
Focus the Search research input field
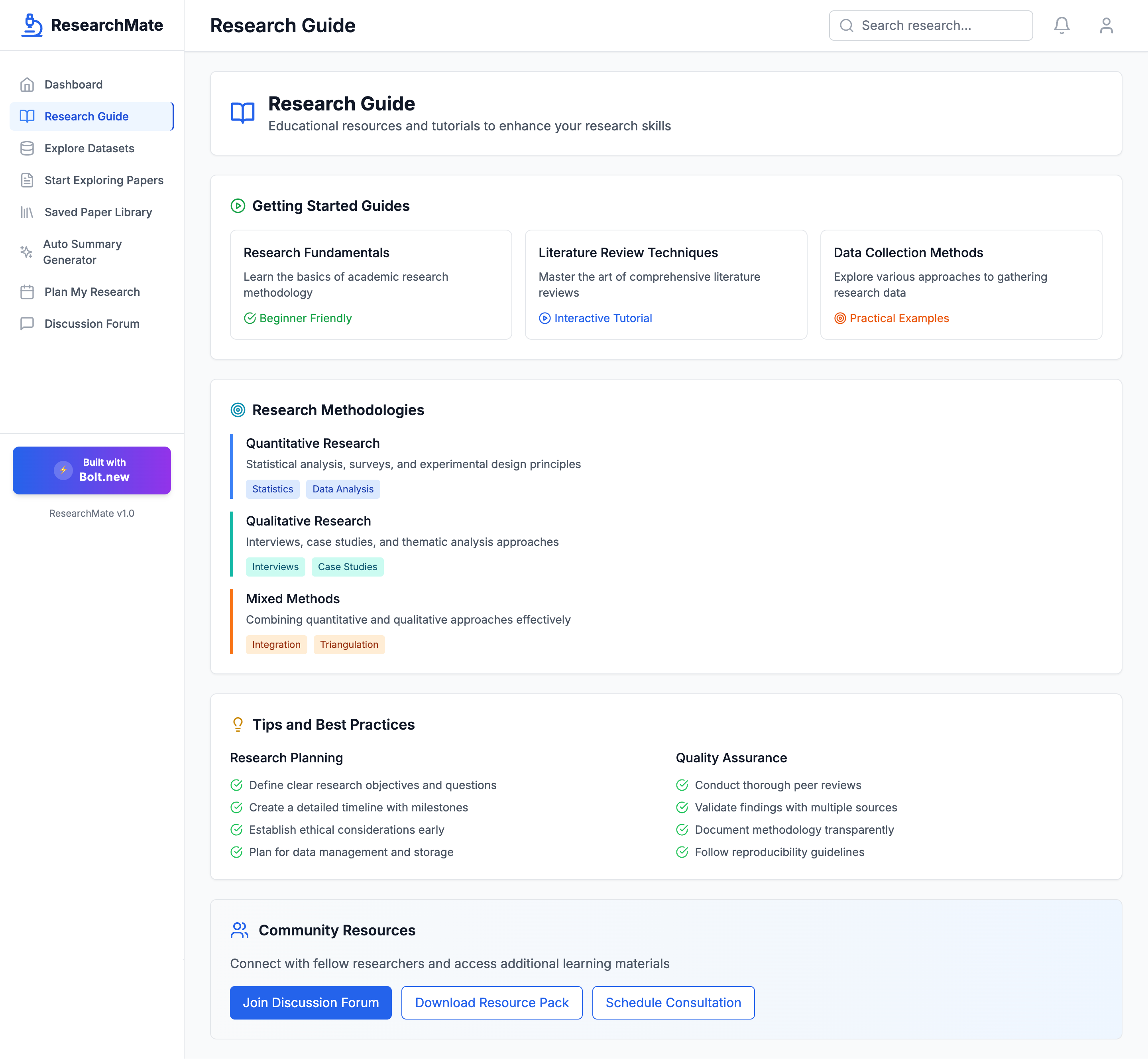click(x=940, y=25)
